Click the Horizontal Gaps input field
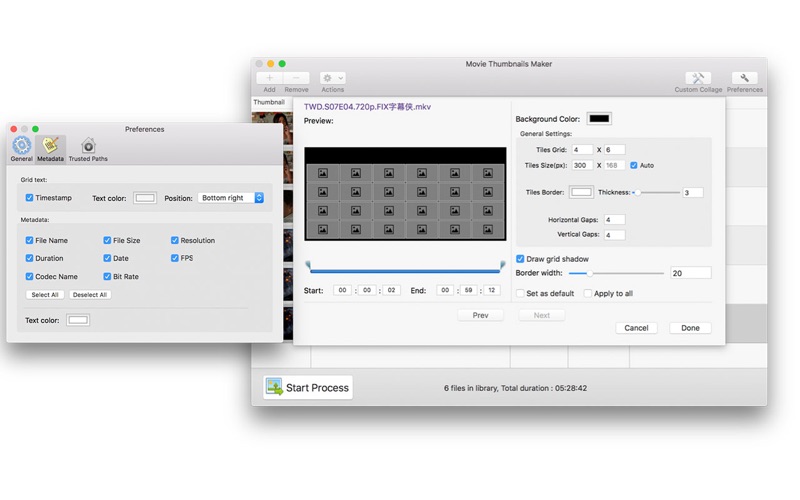800x500 pixels. click(614, 220)
